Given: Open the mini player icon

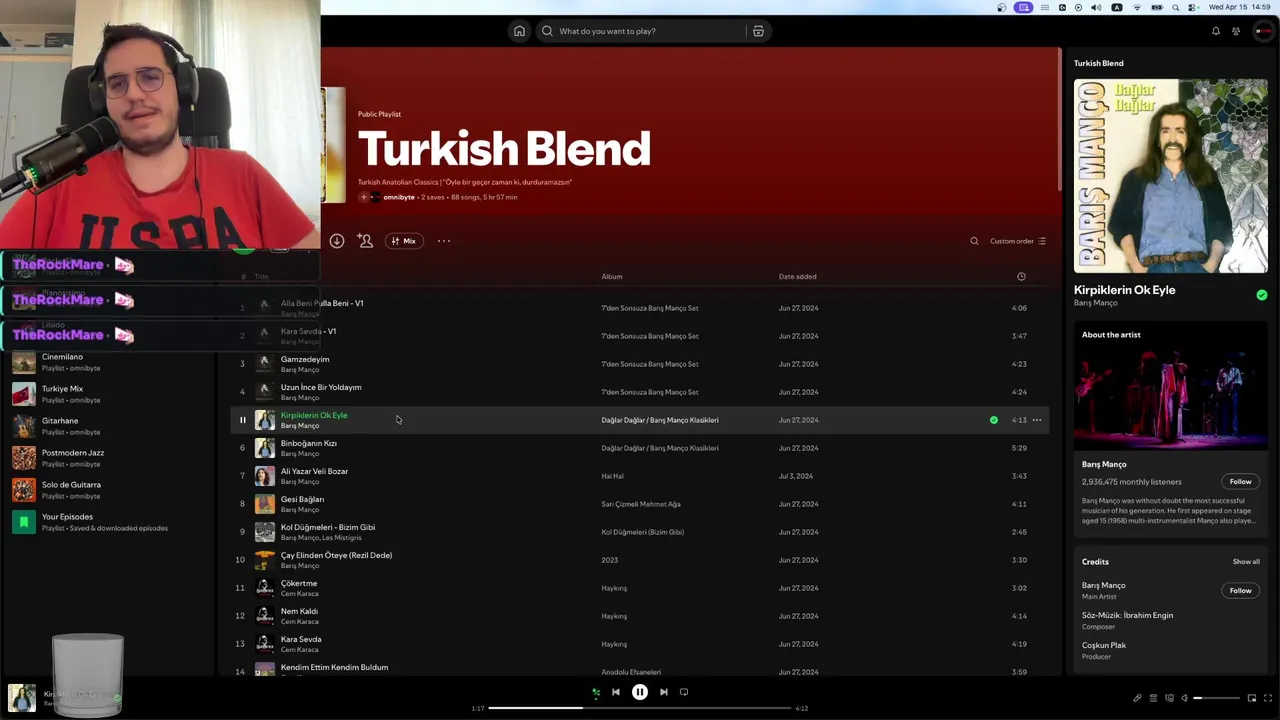Looking at the screenshot, I should pos(1251,698).
